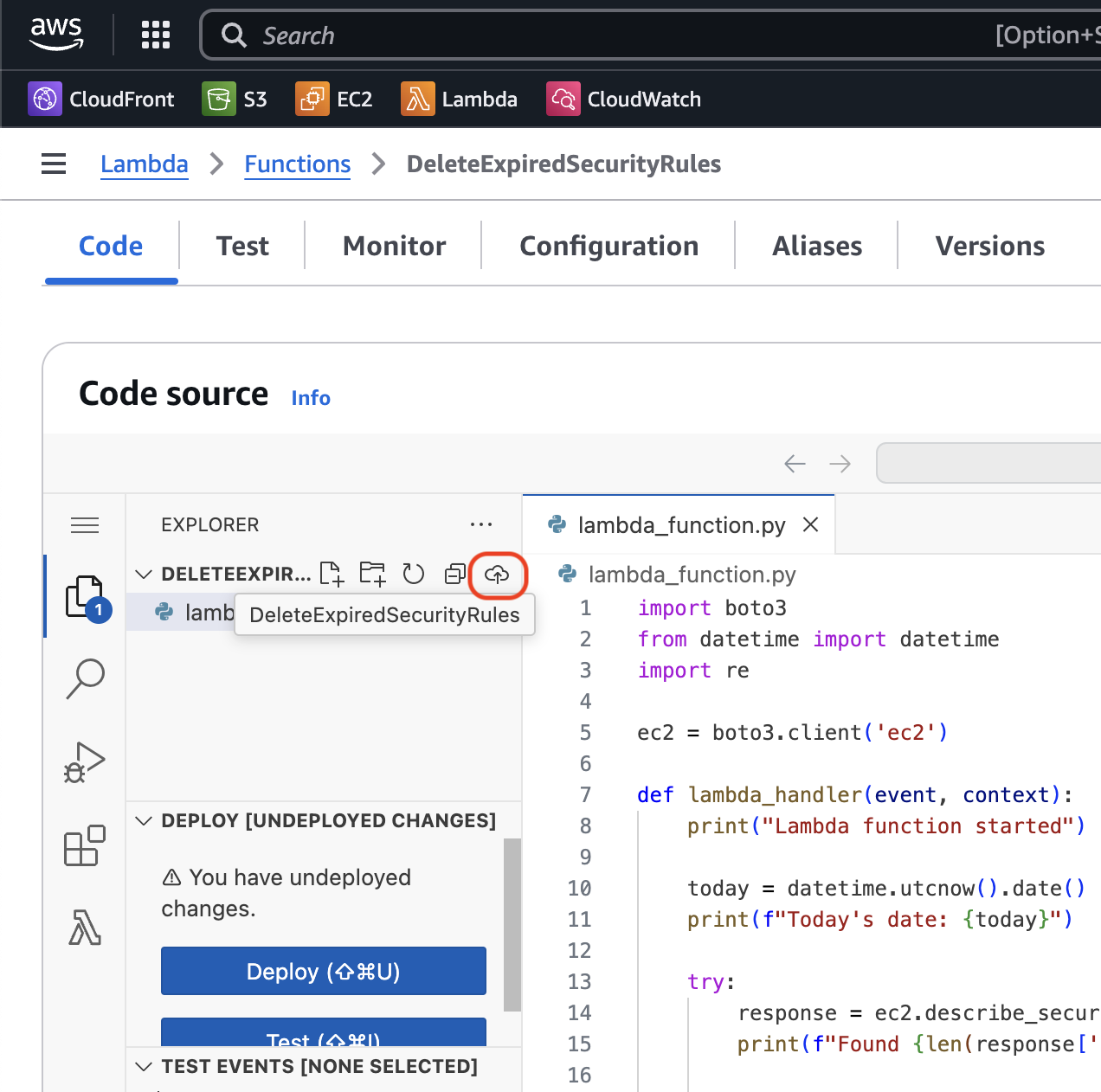Screen dimensions: 1101x1092
Task: Click the "ec2 = boto3.client('ec2')" line
Action: pos(793,732)
